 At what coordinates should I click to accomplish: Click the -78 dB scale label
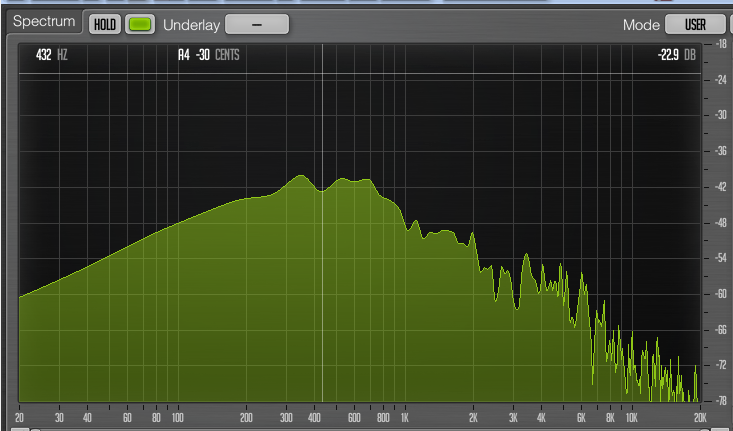pyautogui.click(x=720, y=401)
